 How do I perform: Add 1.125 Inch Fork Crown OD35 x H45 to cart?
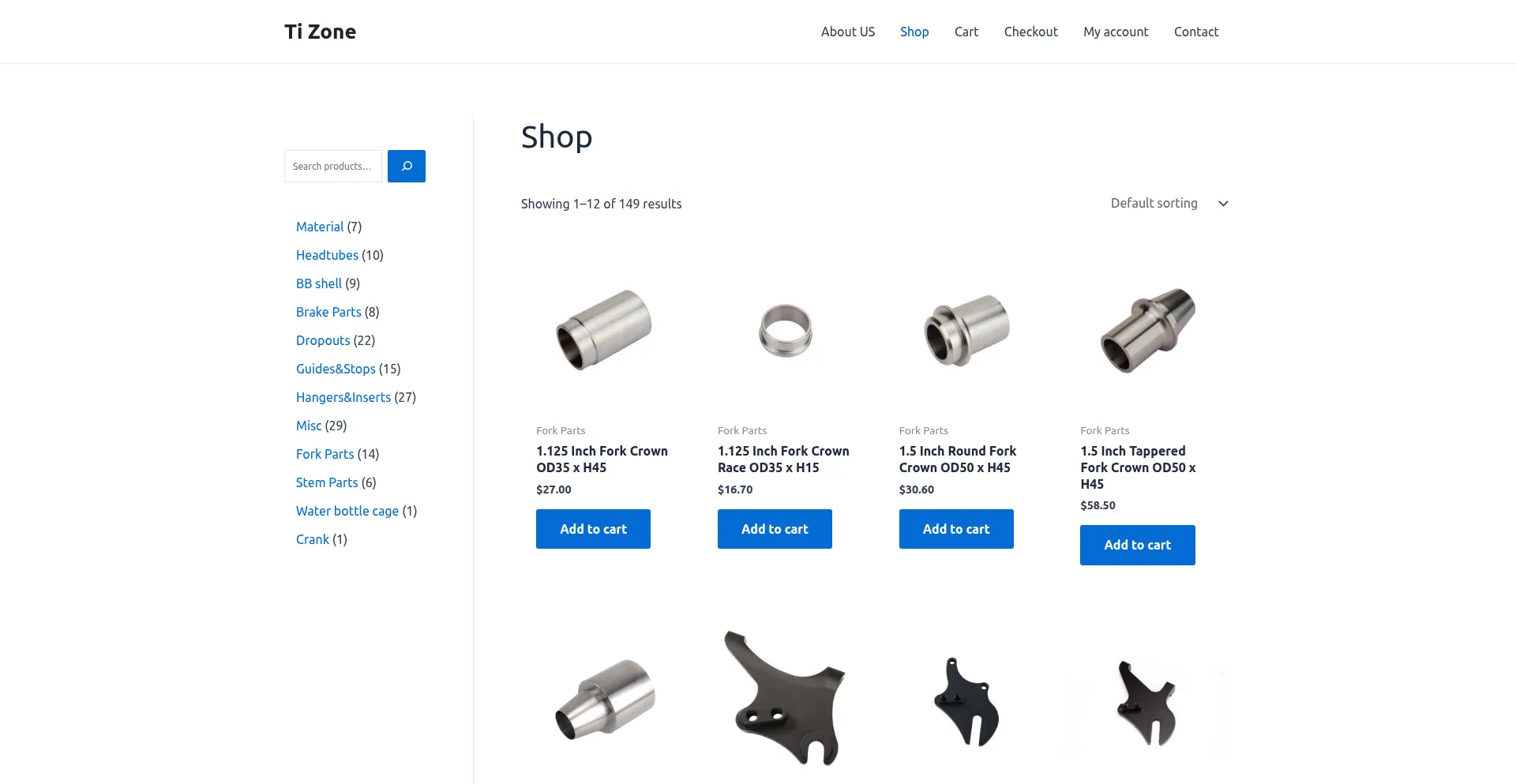593,529
